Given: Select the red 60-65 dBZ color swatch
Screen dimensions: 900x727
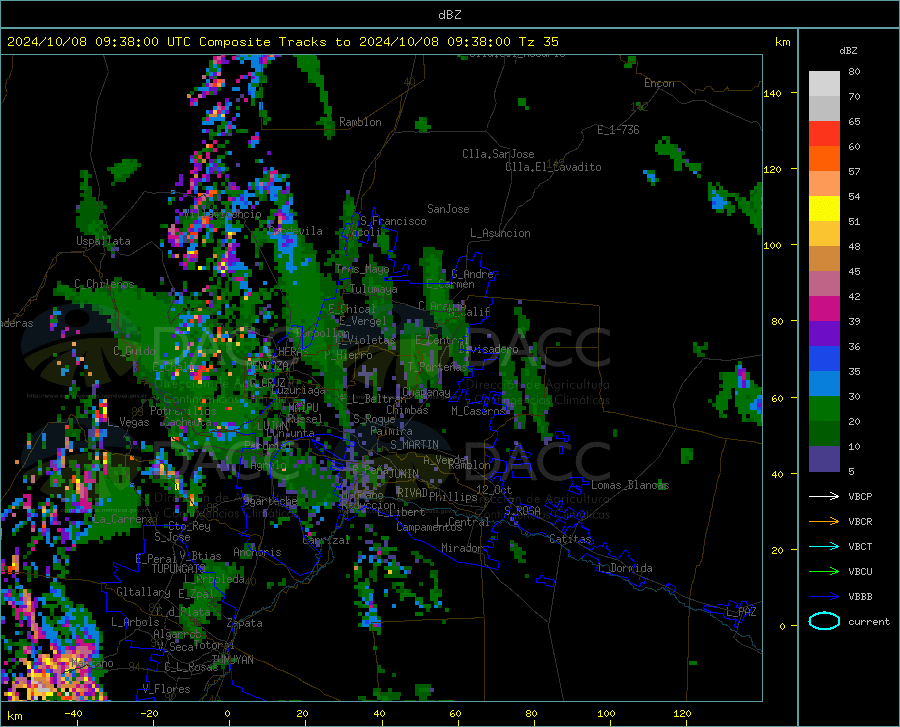Looking at the screenshot, I should [824, 134].
